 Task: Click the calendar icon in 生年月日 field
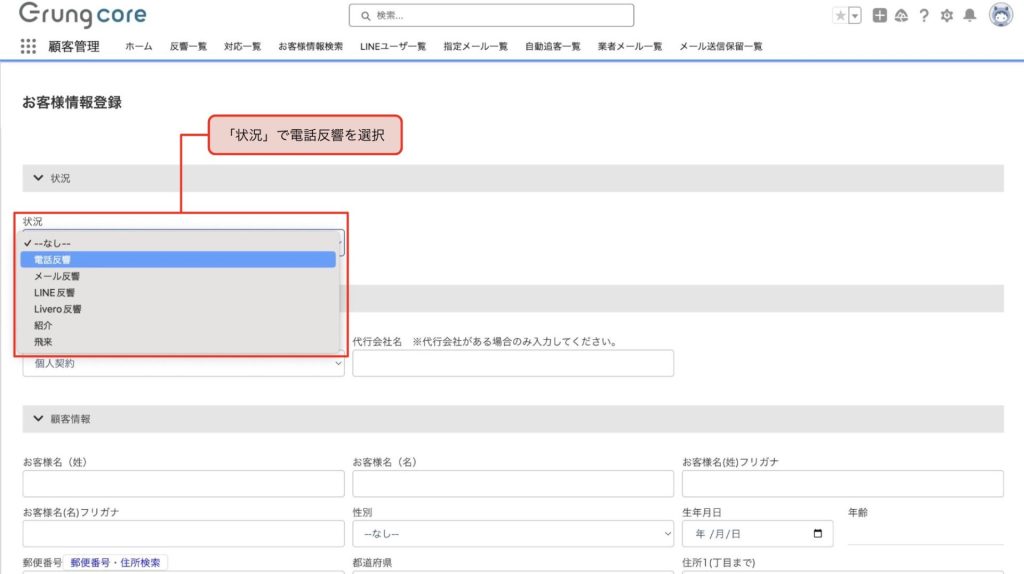819,534
